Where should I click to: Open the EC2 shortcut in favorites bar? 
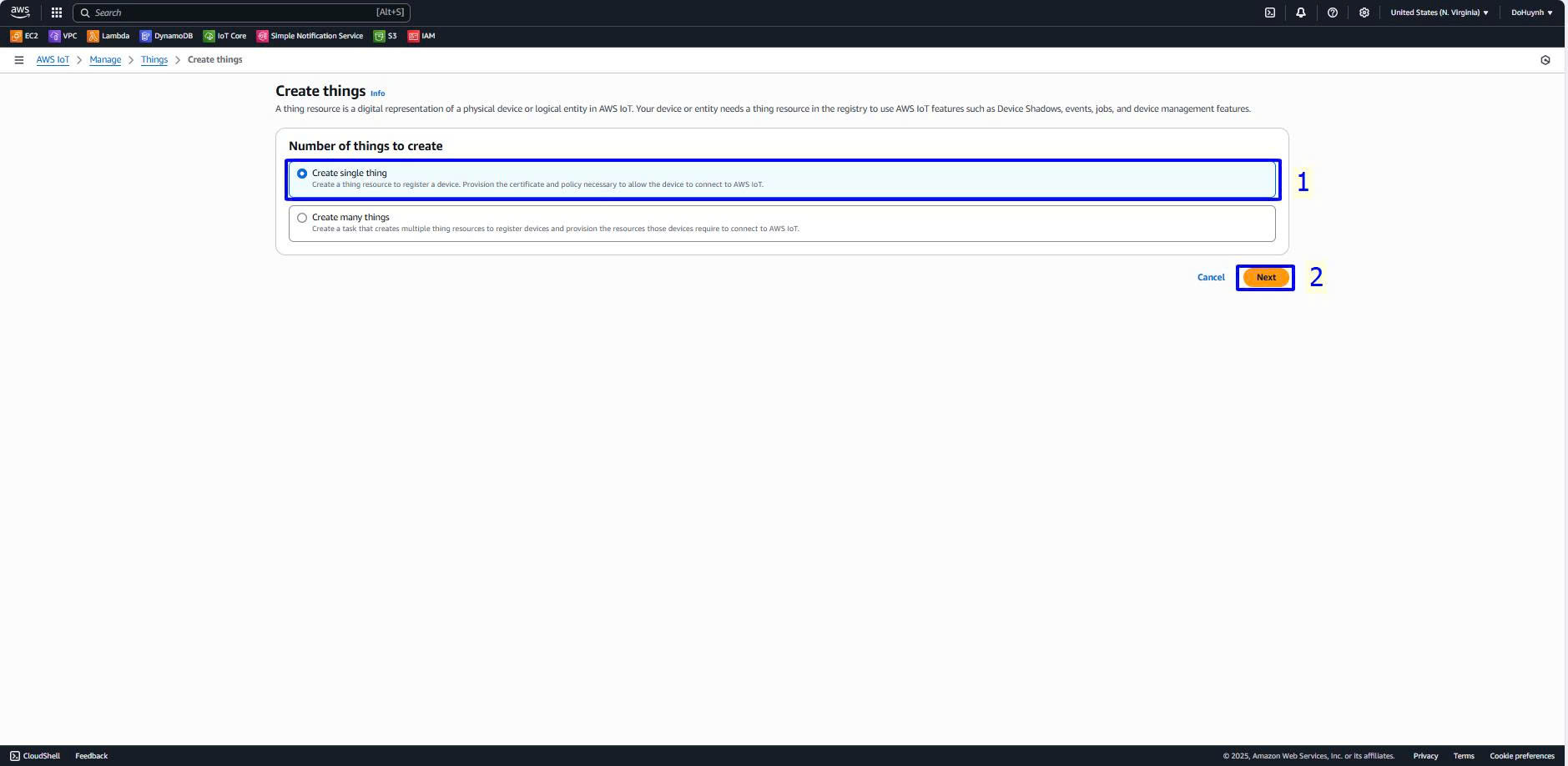[x=24, y=36]
